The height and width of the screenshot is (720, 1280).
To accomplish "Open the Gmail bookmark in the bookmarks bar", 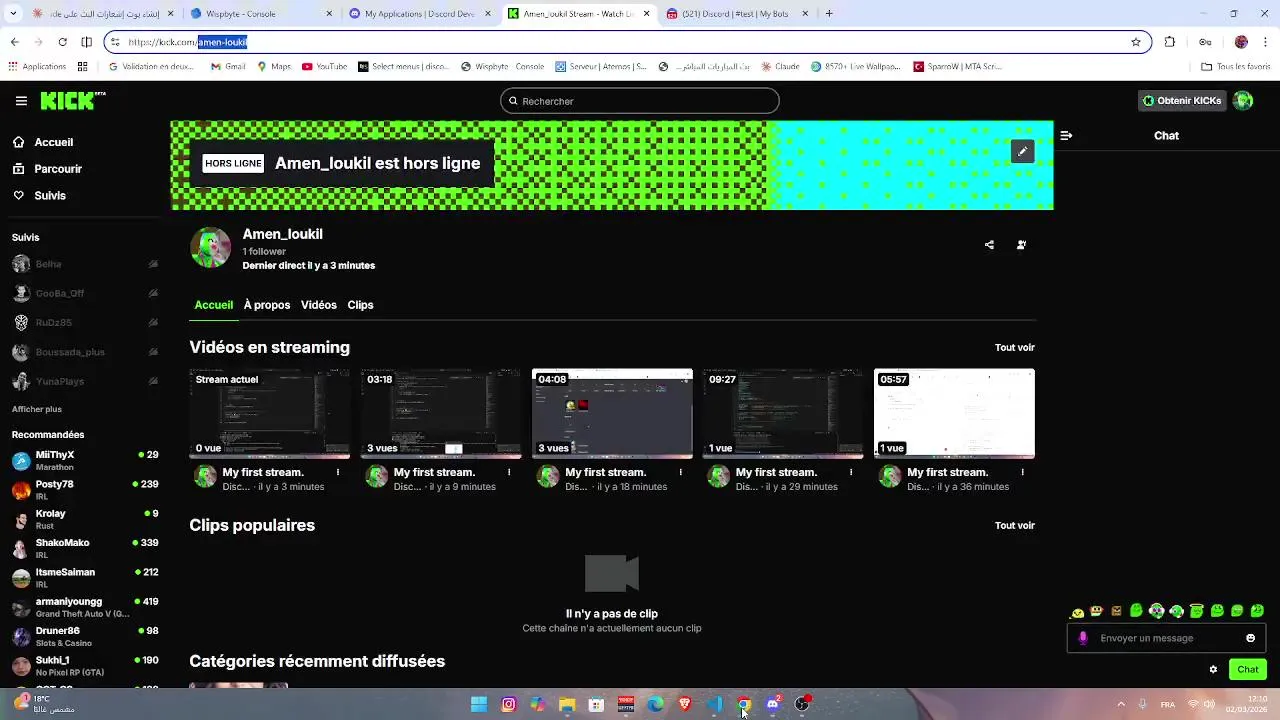I will click(228, 67).
